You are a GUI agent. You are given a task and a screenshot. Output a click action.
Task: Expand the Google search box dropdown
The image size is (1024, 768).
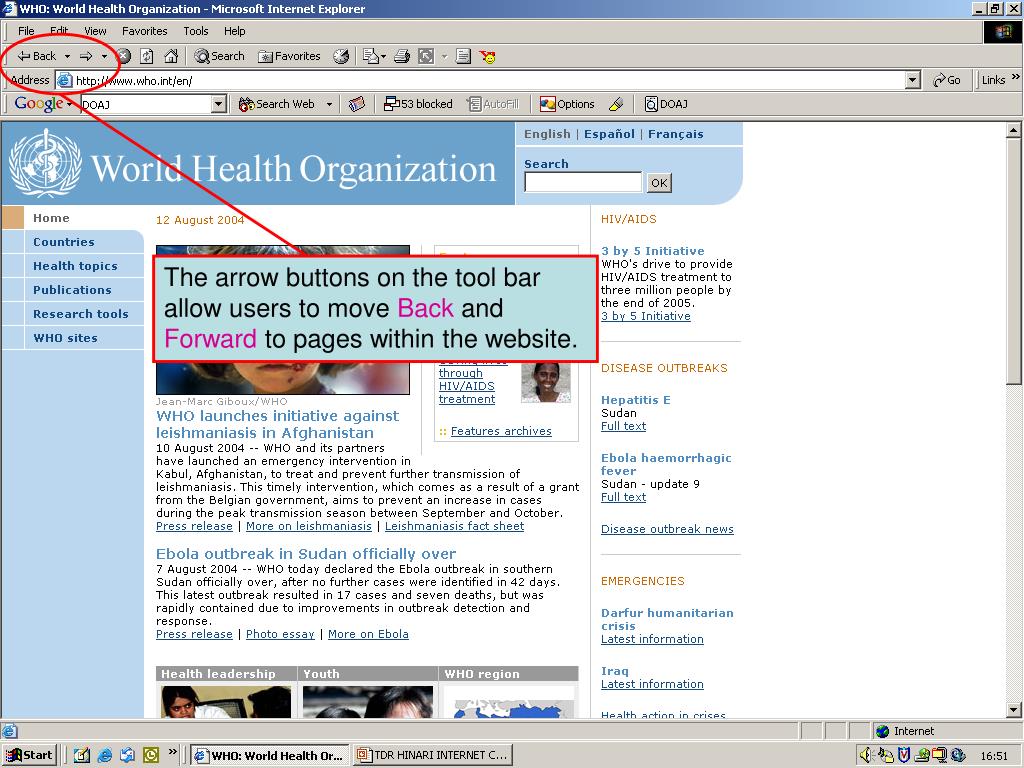(x=219, y=104)
